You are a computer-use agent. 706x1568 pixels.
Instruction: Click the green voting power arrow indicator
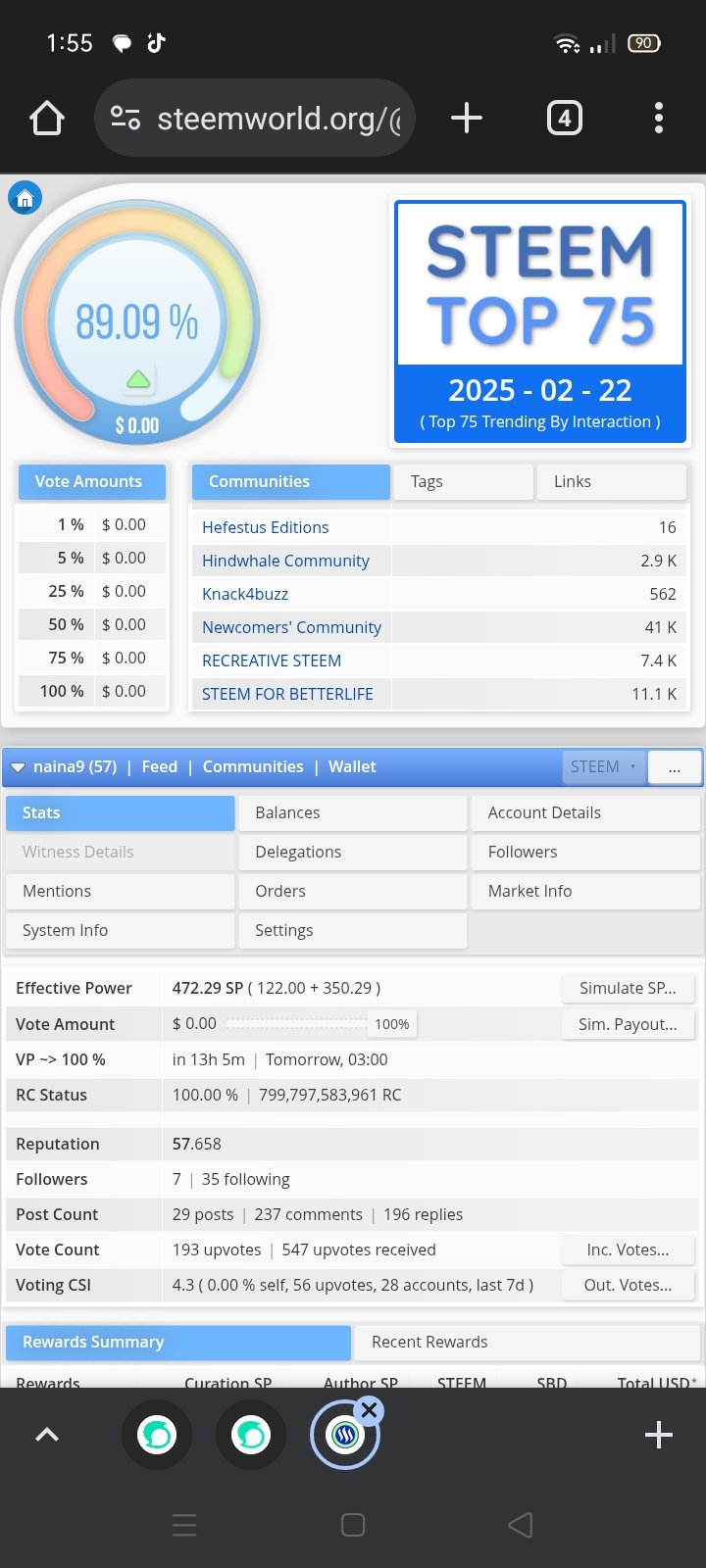(x=138, y=379)
